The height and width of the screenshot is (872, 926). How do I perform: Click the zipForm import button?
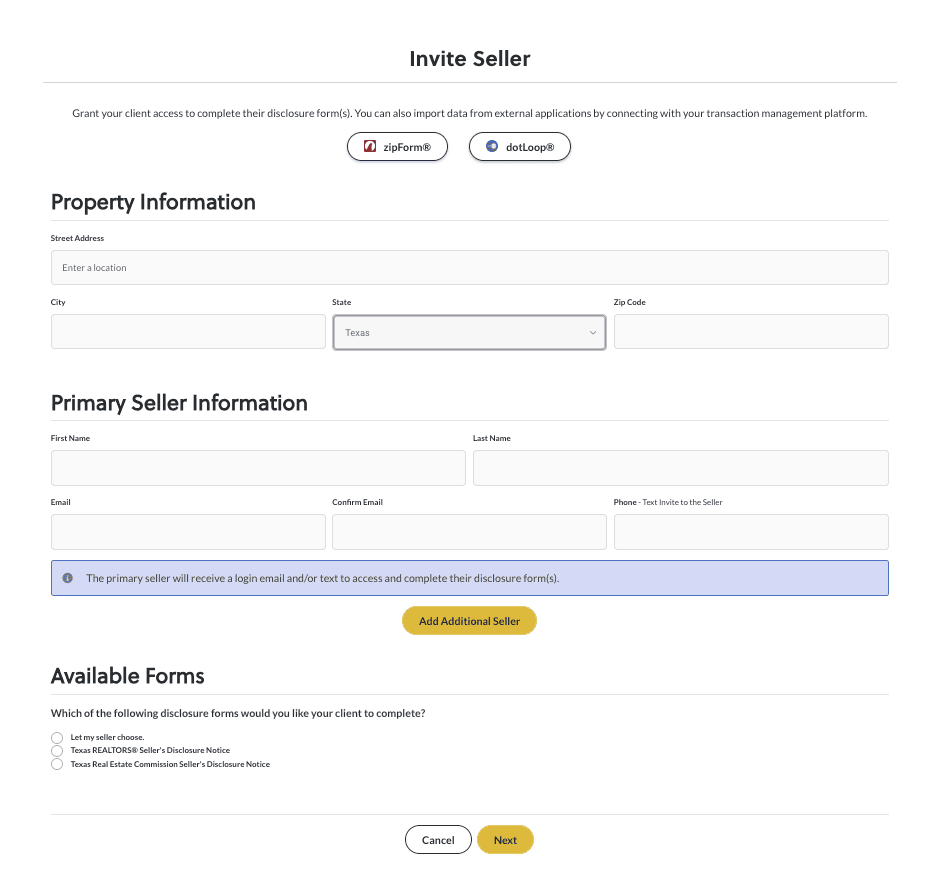pos(397,146)
